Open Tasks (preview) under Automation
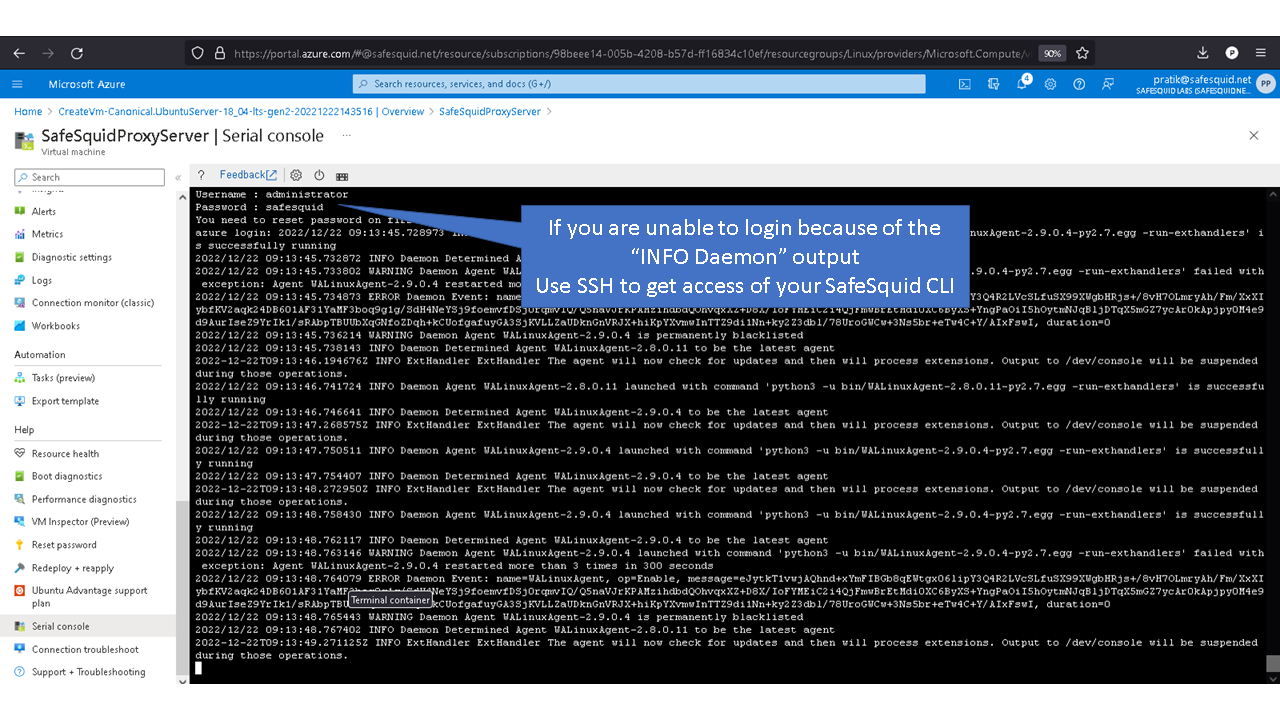Screen dimensions: 1280x720 [x=63, y=378]
